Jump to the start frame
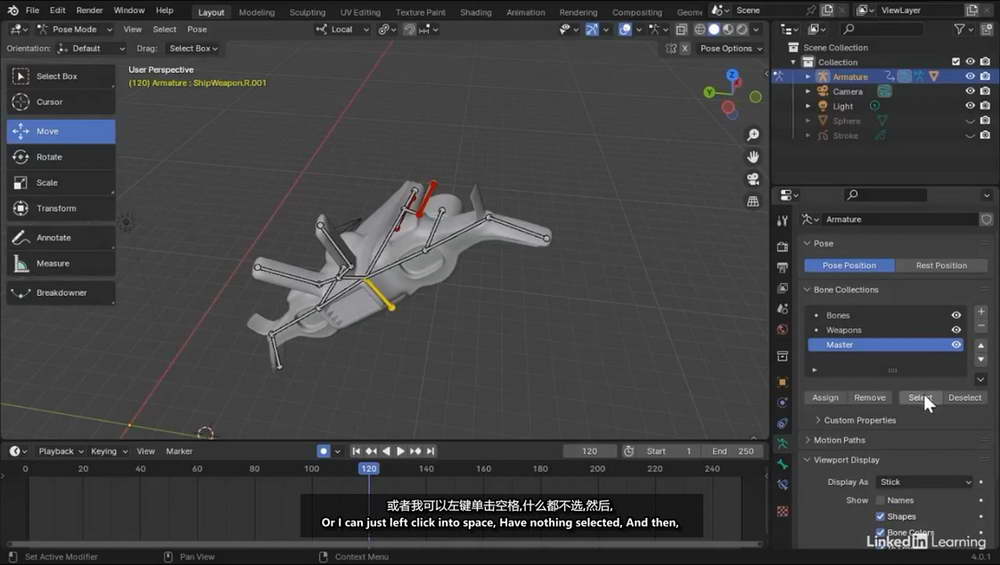Screen dimensions: 1000x565 [356, 451]
